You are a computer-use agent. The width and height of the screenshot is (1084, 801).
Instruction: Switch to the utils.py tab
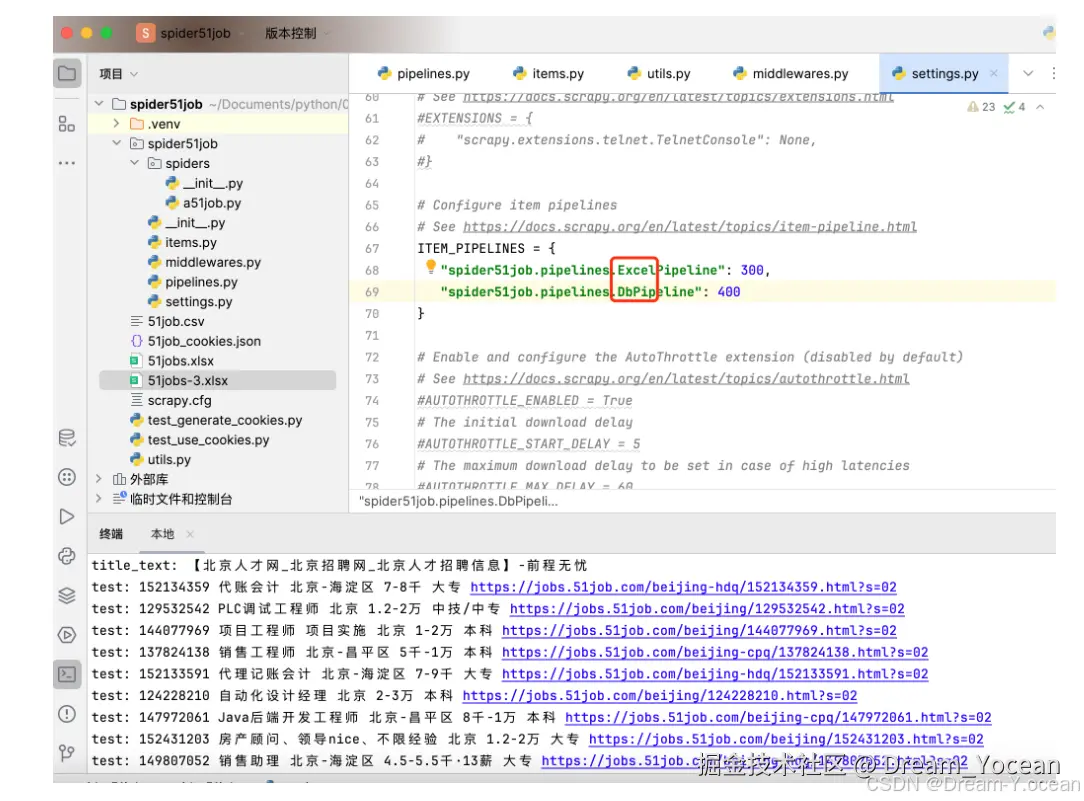tap(659, 73)
